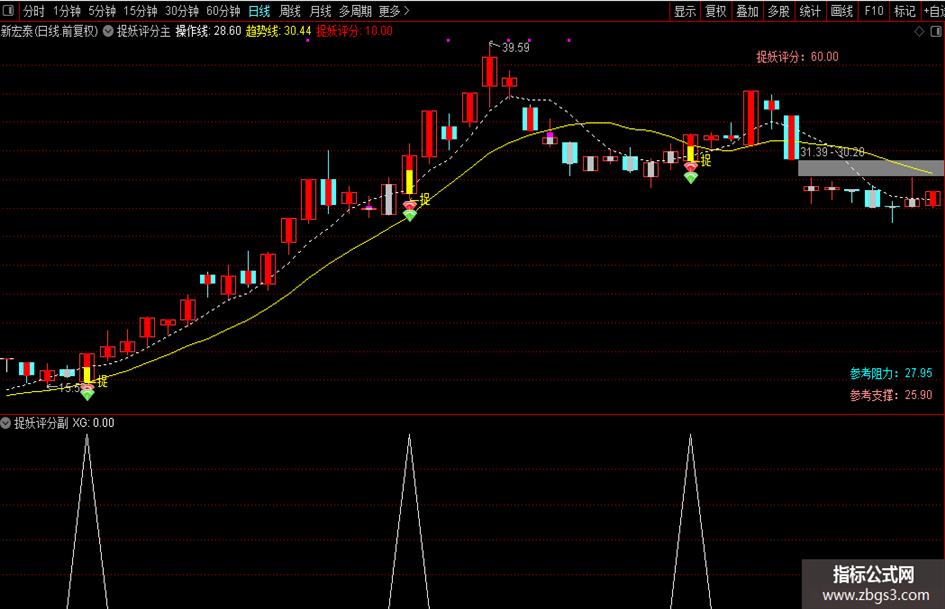Select the 1分钟 period
Image resolution: width=945 pixels, height=609 pixels.
point(67,11)
